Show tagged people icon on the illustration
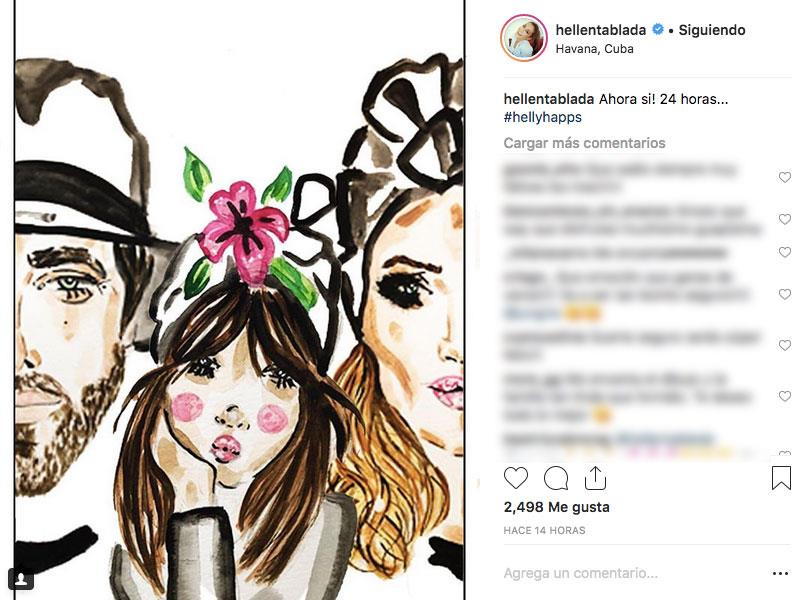The image size is (804, 600). pyautogui.click(x=21, y=578)
